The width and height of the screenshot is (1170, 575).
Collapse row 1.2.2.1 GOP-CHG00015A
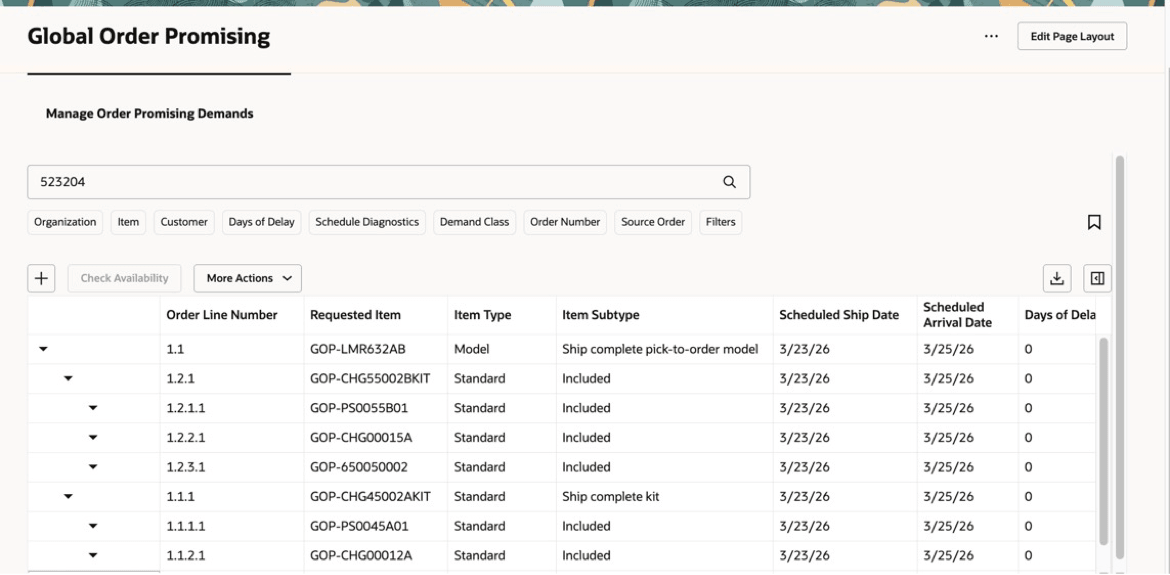pyautogui.click(x=93, y=438)
